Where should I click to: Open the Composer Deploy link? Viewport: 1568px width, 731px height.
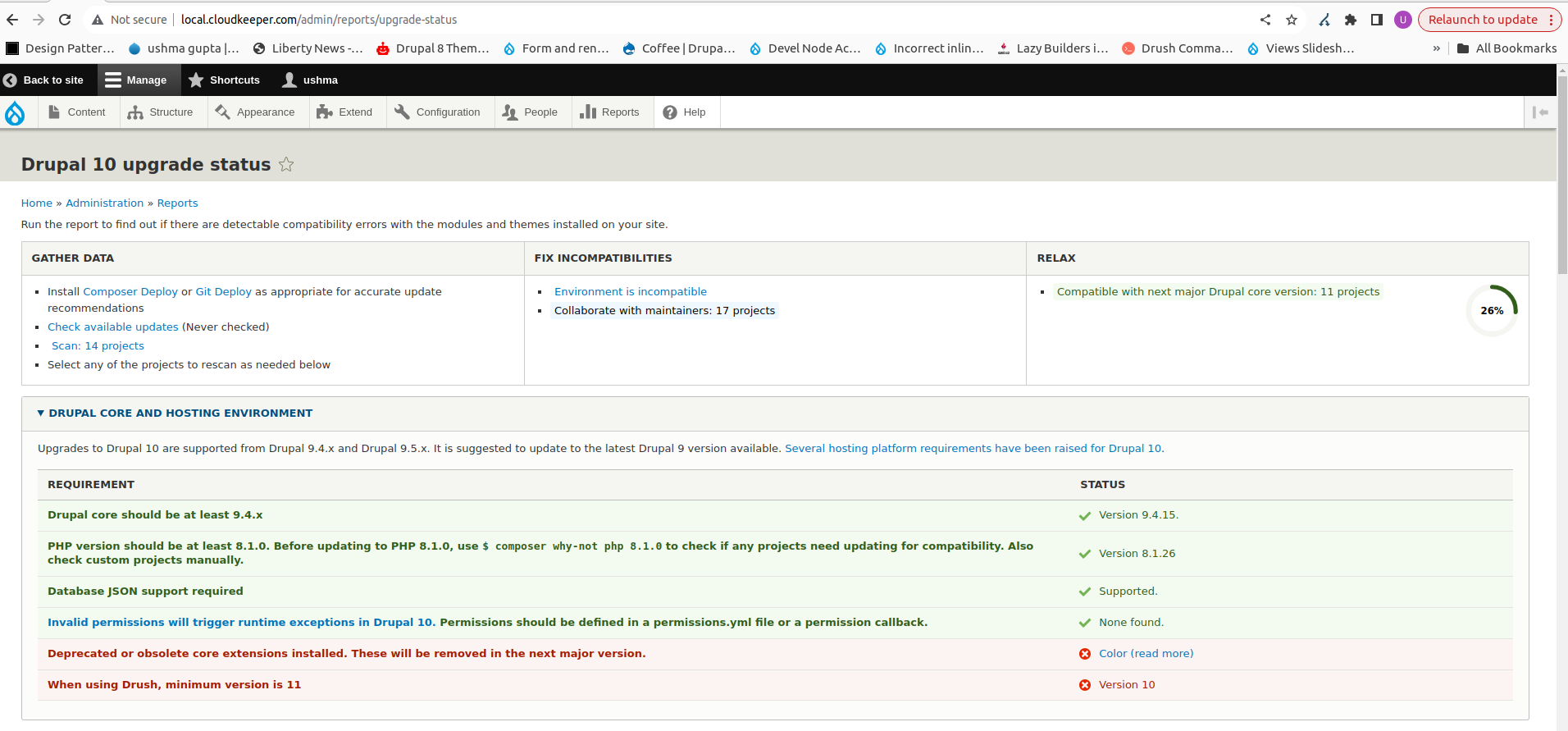pos(130,291)
